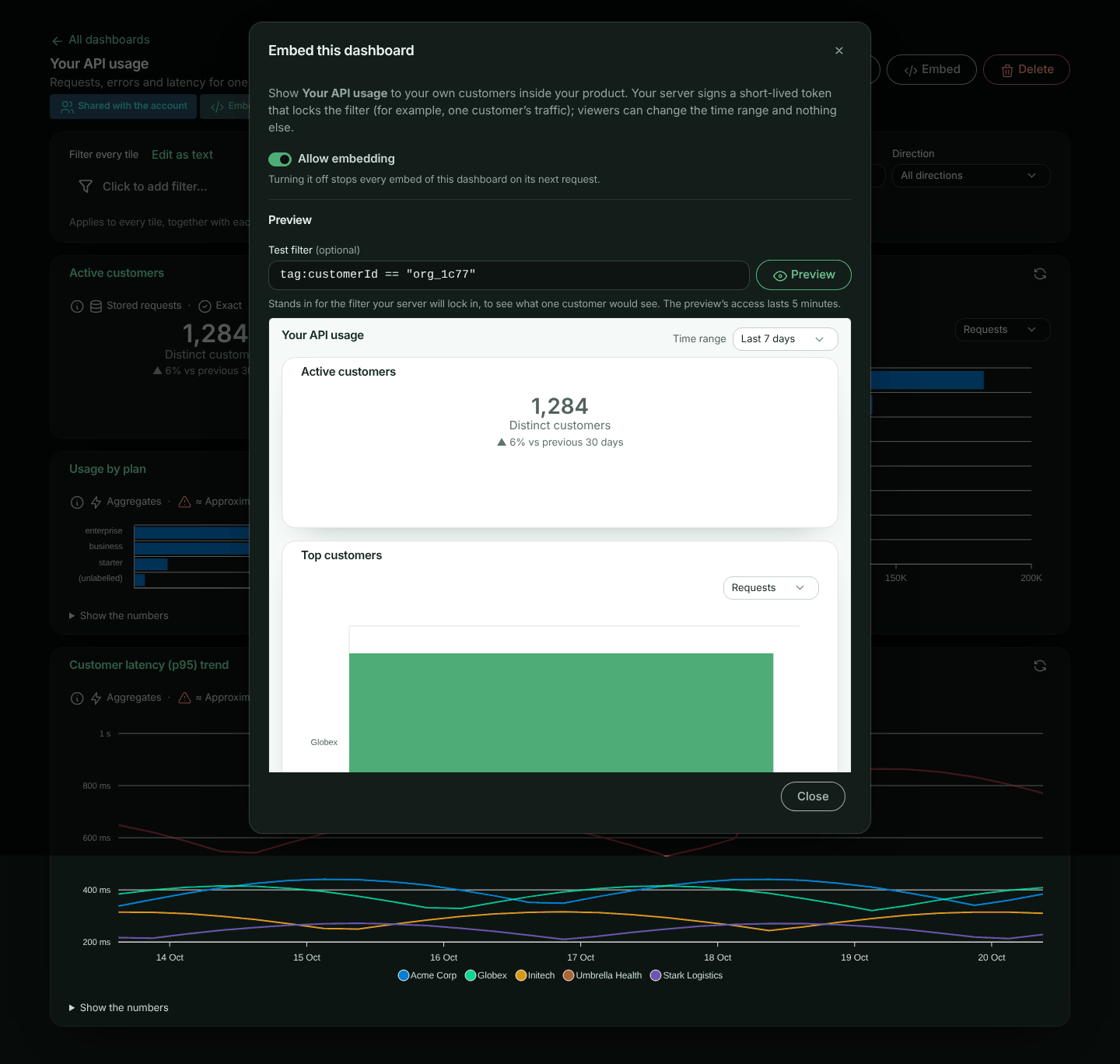
Task: Click the eye icon inside the Preview button
Action: tap(779, 276)
